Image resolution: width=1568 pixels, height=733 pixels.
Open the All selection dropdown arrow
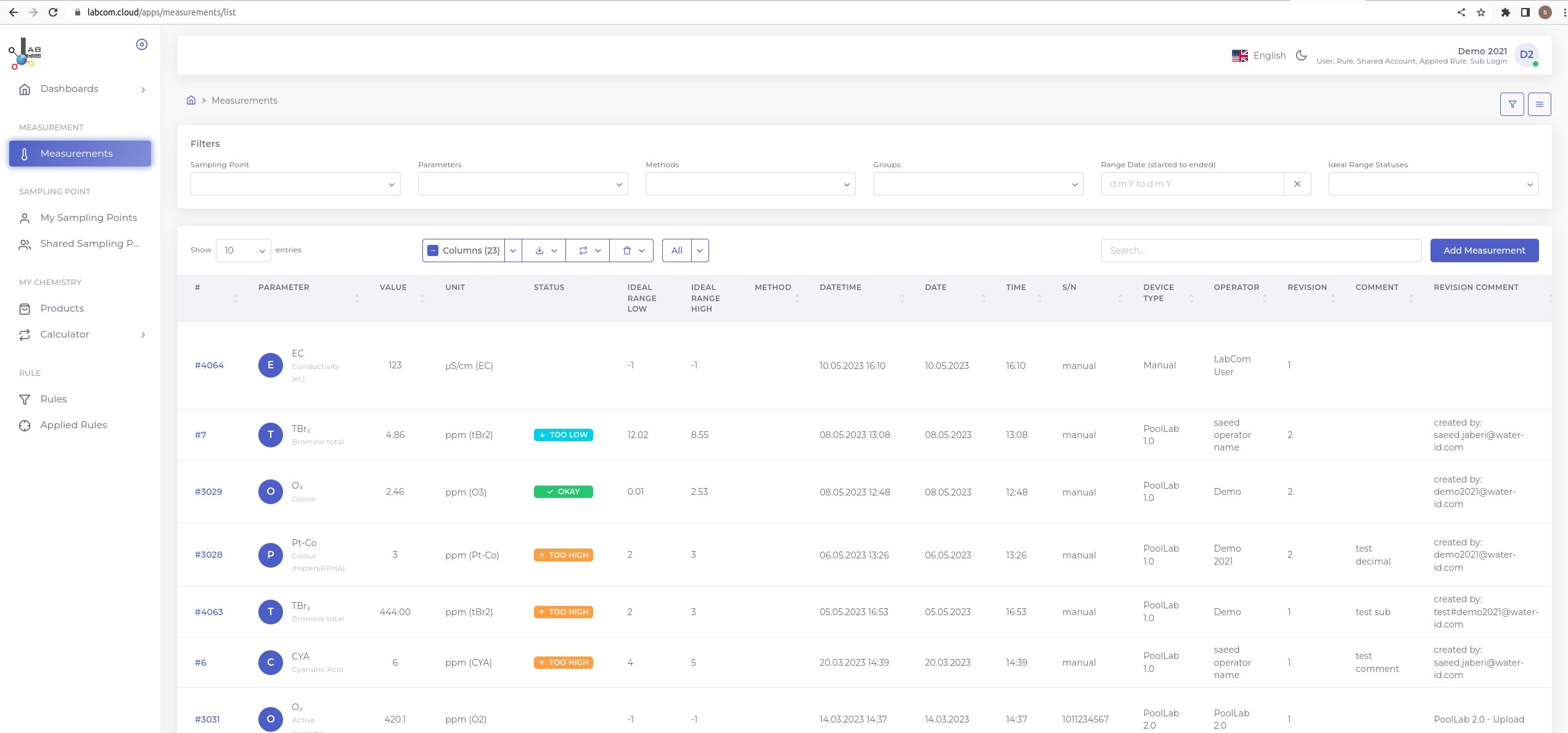pos(700,251)
